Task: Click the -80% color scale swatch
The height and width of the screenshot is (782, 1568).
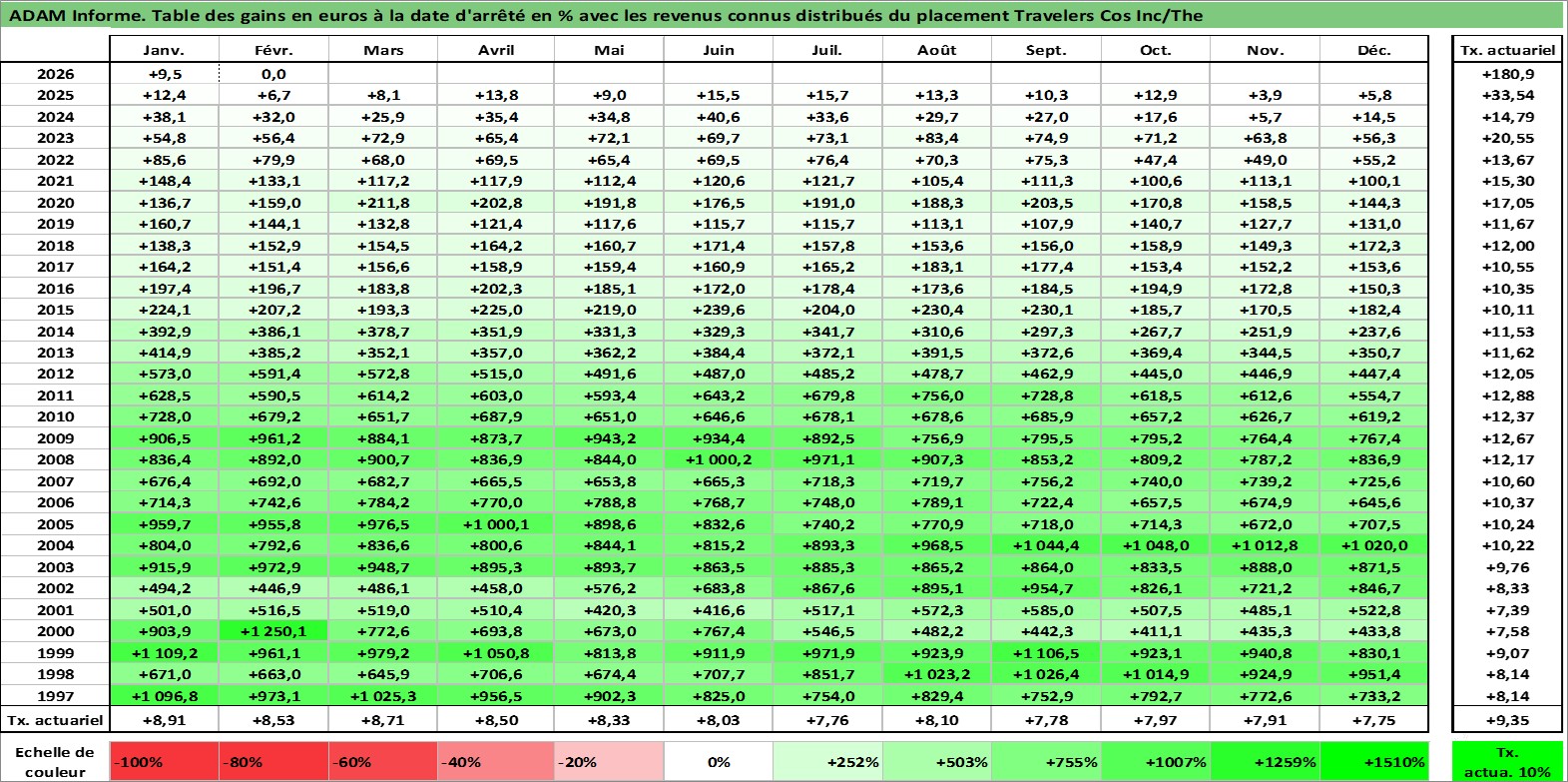Action: point(273,761)
